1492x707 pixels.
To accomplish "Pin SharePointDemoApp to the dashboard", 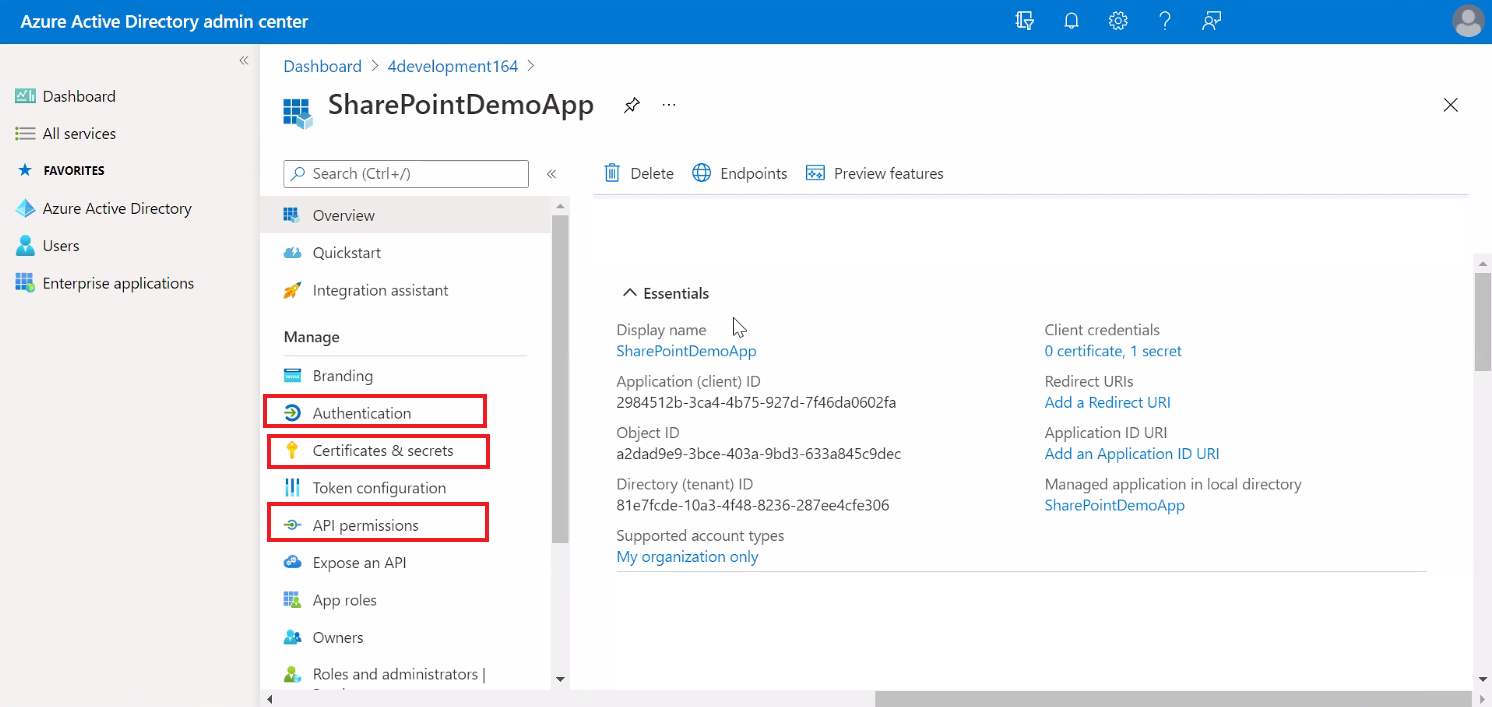I will [x=631, y=105].
